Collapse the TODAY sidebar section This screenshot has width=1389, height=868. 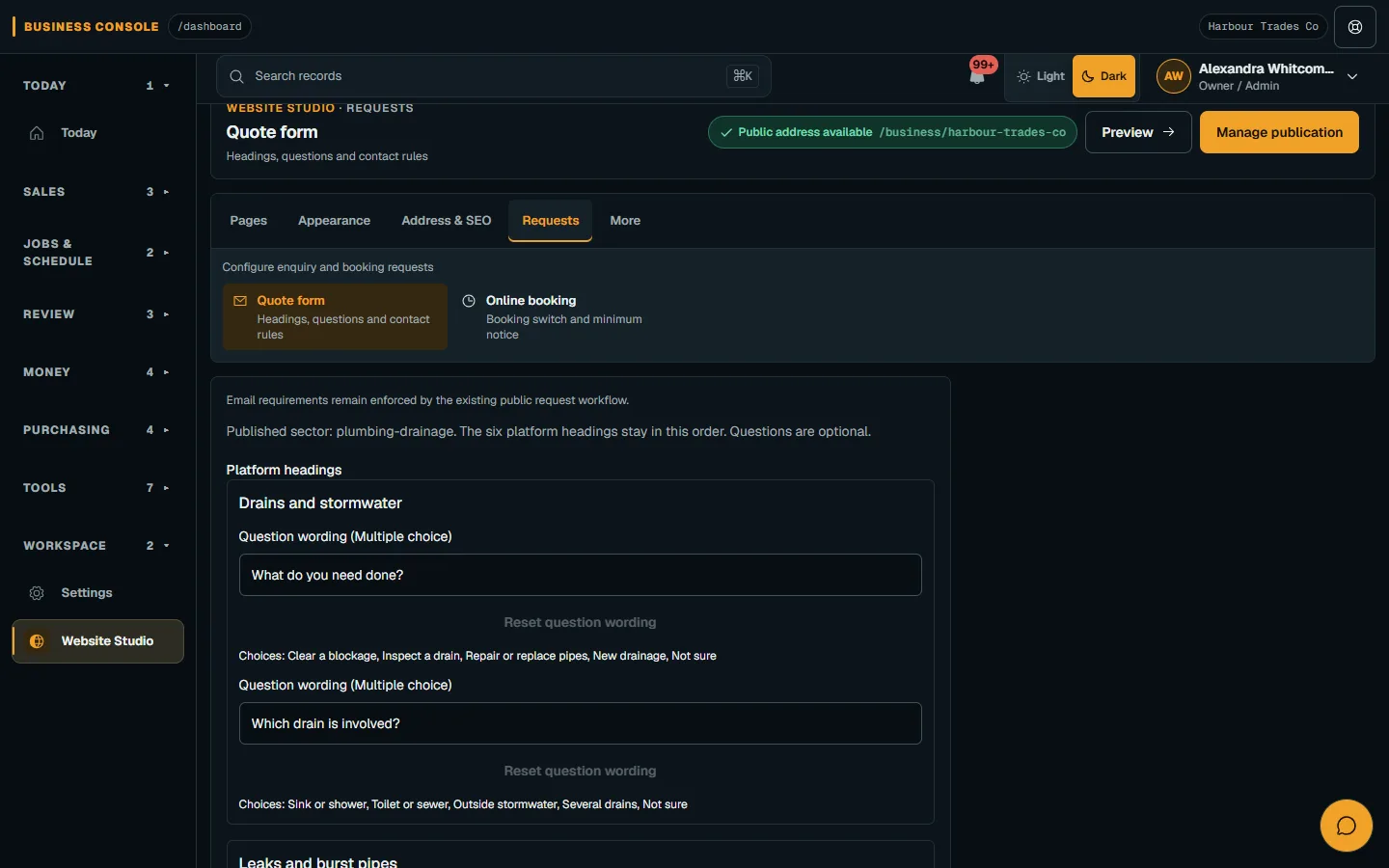pyautogui.click(x=96, y=86)
